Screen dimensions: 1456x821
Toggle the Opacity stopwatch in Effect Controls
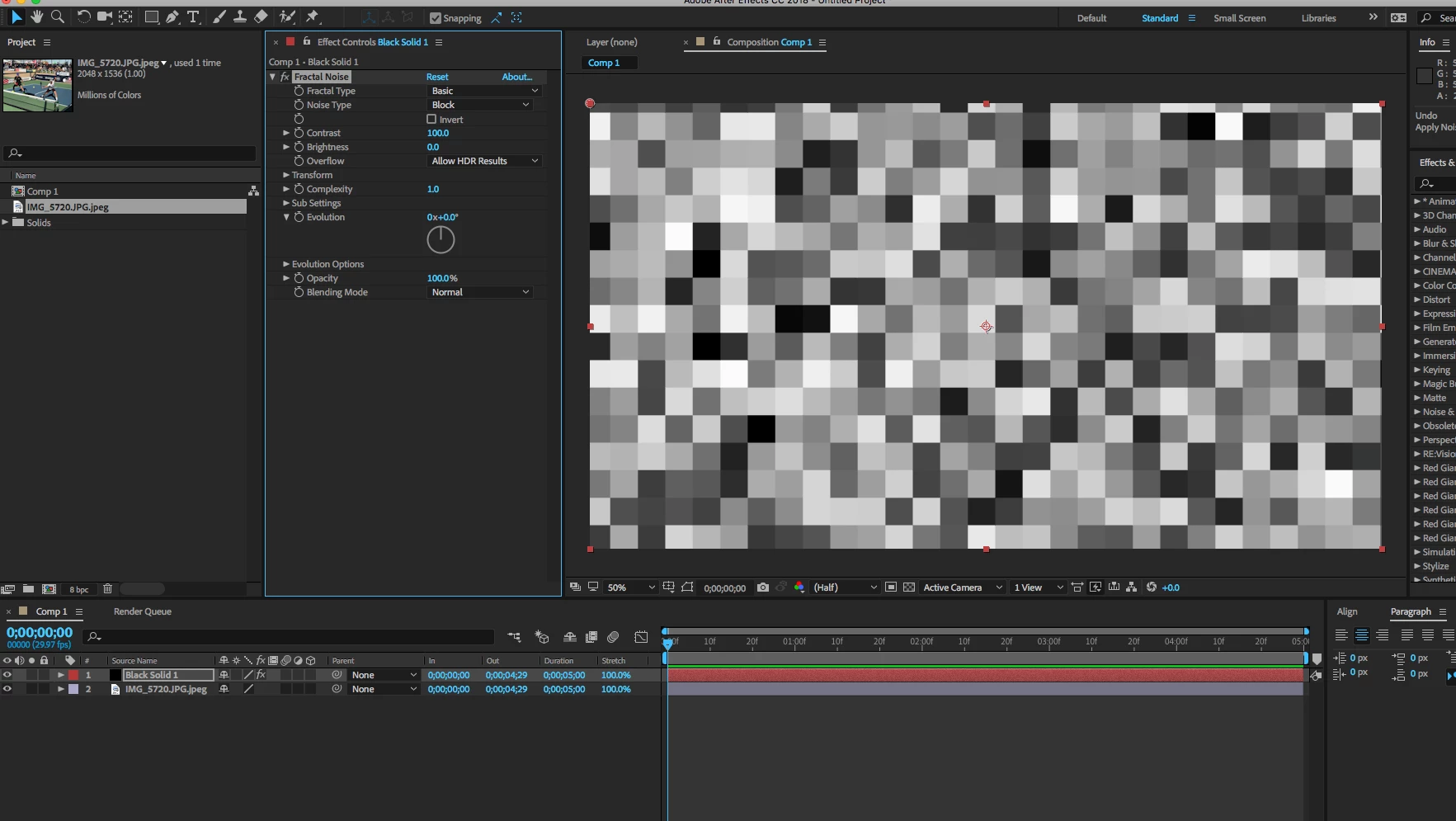tap(299, 278)
